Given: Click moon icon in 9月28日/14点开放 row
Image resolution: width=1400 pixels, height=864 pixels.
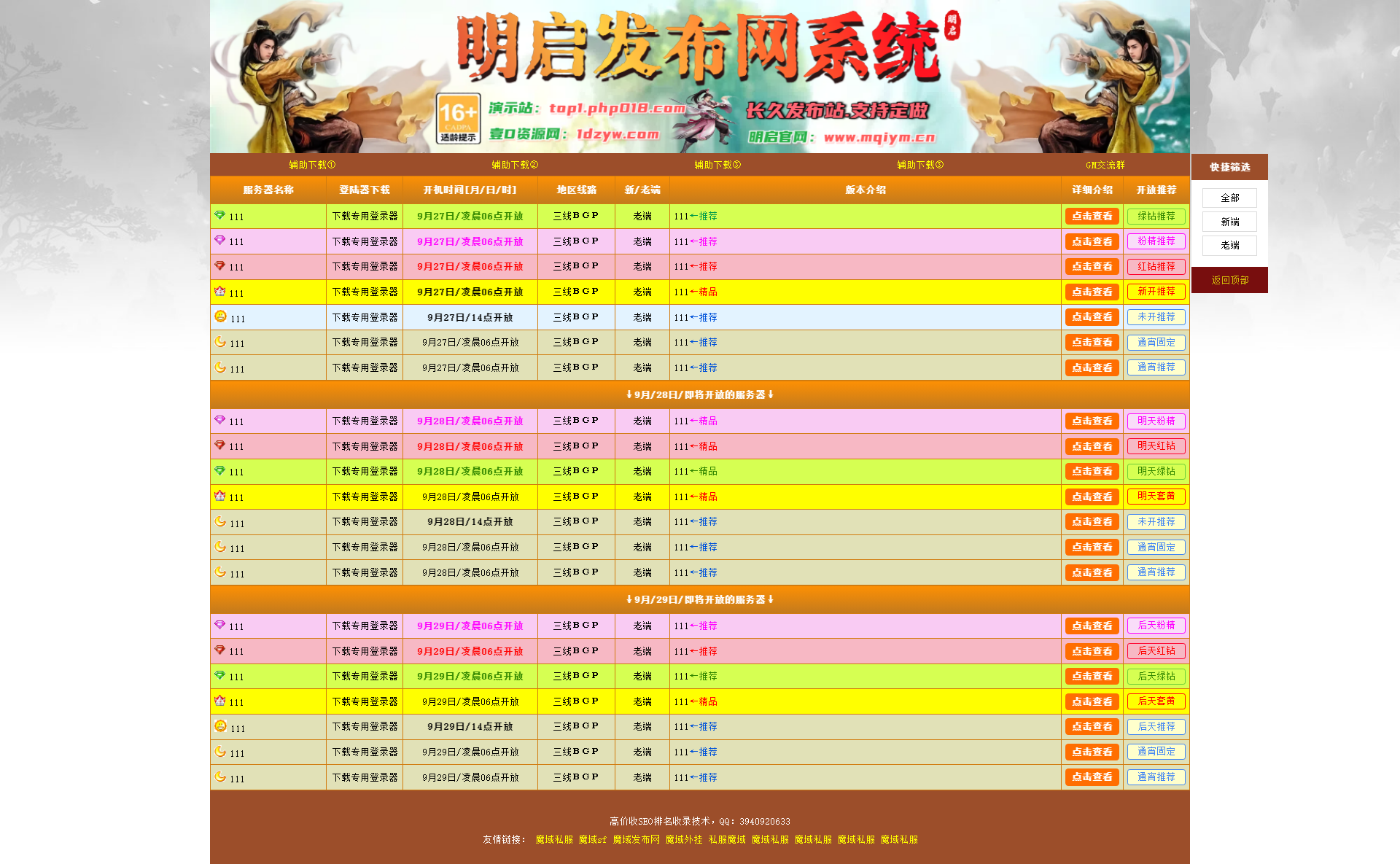Looking at the screenshot, I should pos(220,521).
